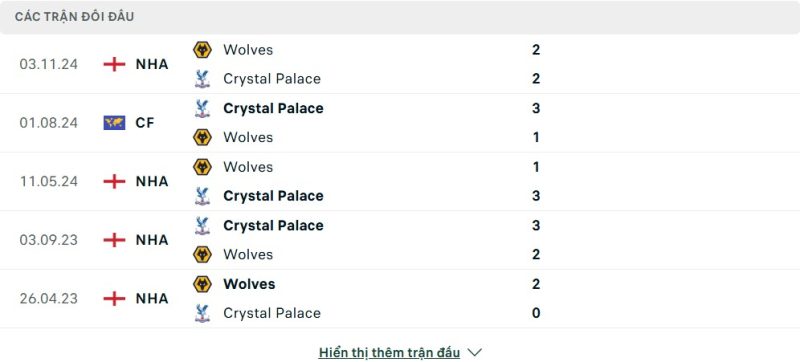The width and height of the screenshot is (800, 362).
Task: Select bold Crystal Palace in 01.08.24 match
Action: [273, 109]
